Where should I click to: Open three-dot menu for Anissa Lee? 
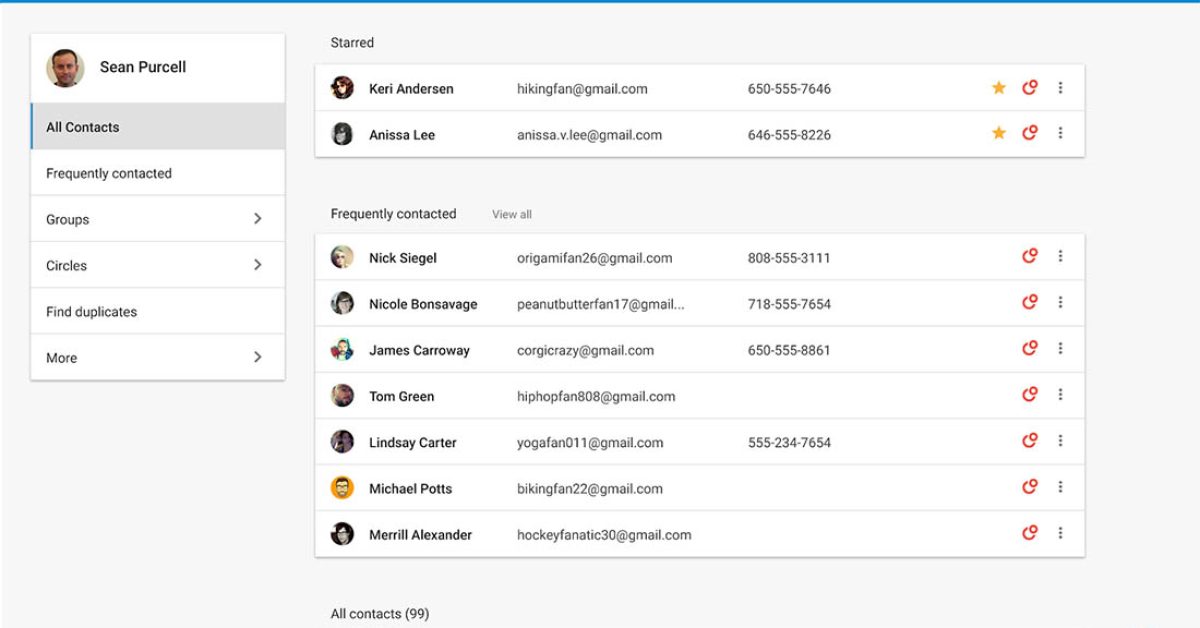click(1060, 134)
